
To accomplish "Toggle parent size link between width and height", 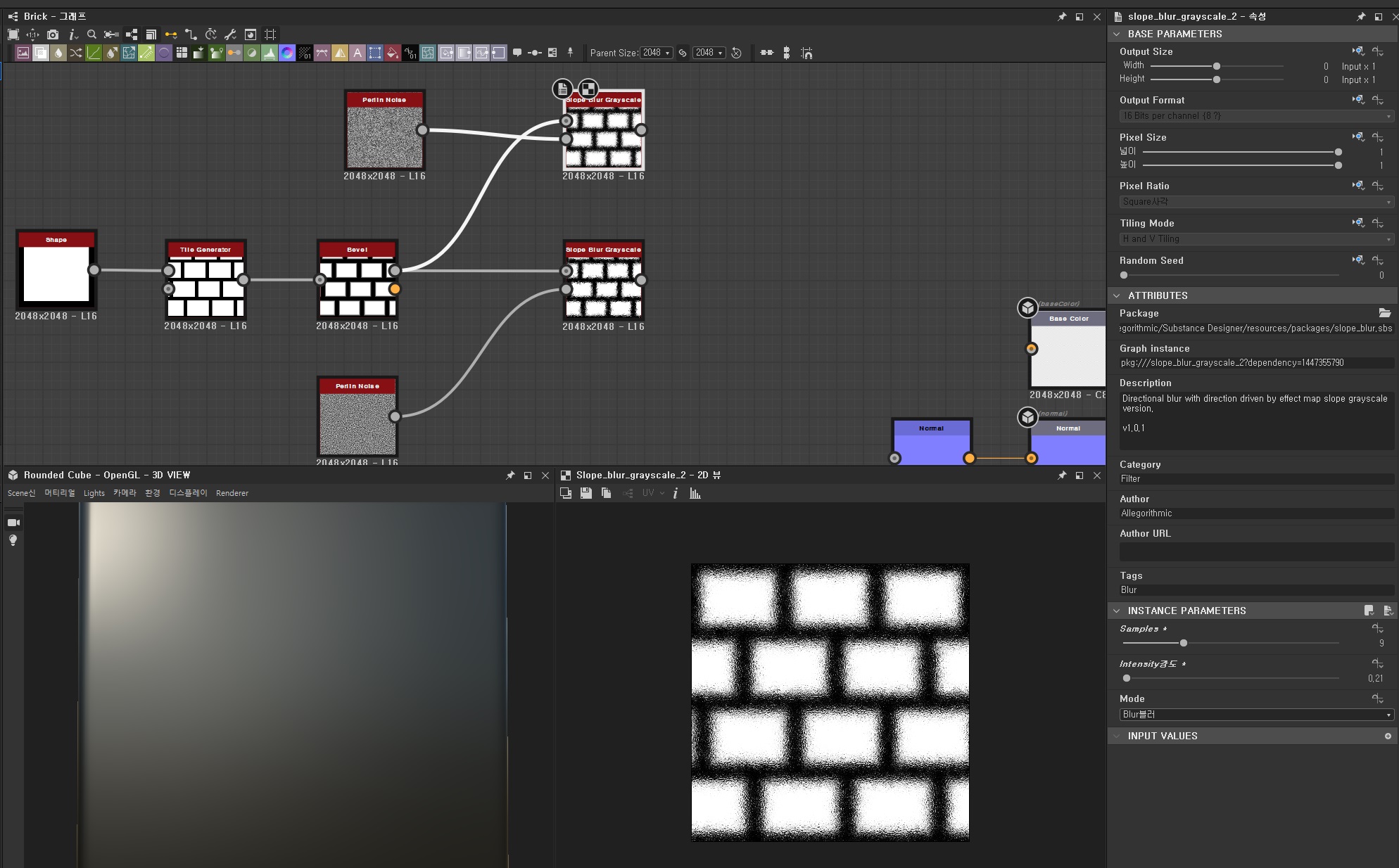I will coord(683,53).
